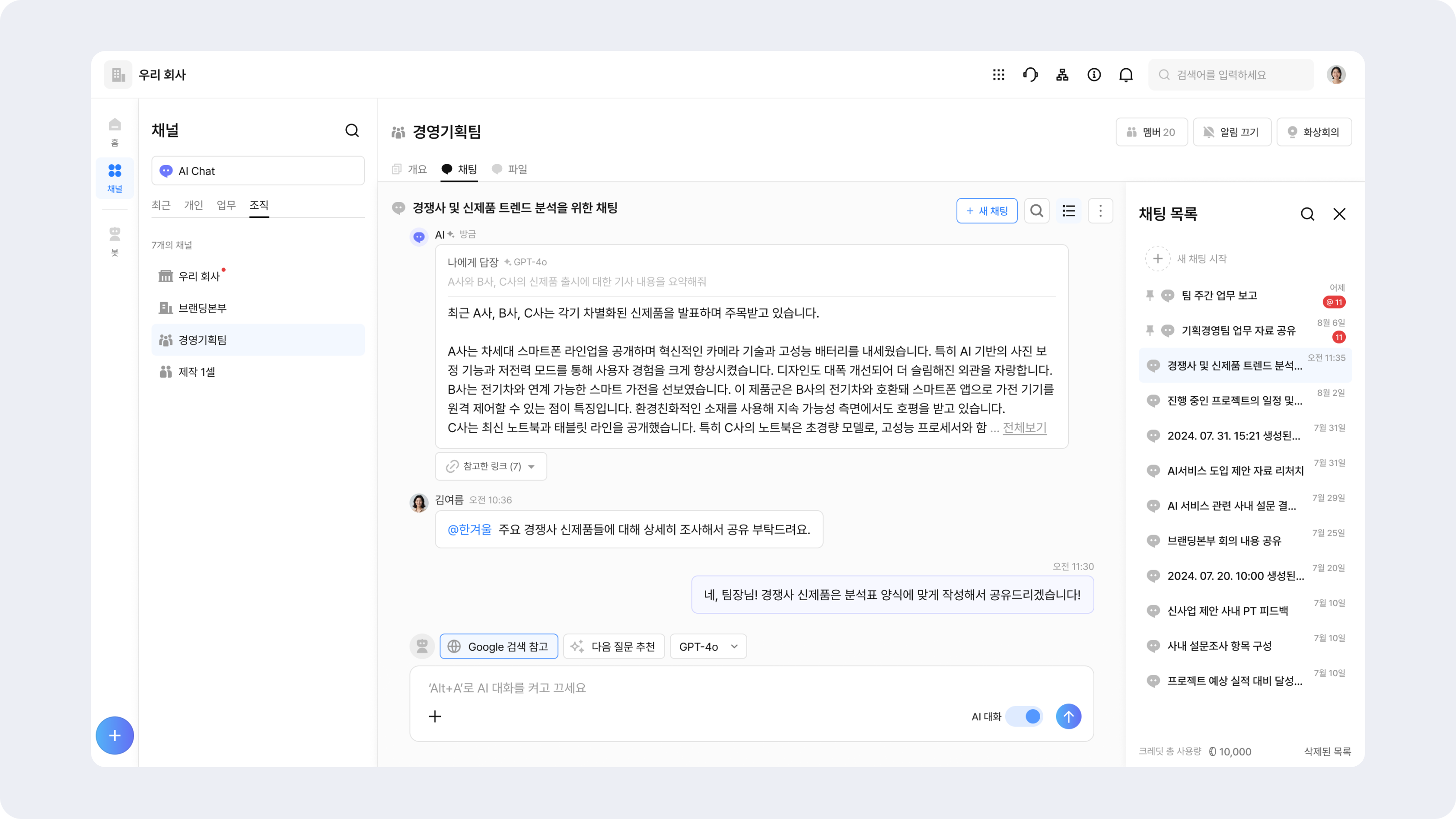Viewport: 1456px width, 819px height.
Task: Click the 새 채팅 button
Action: (986, 211)
